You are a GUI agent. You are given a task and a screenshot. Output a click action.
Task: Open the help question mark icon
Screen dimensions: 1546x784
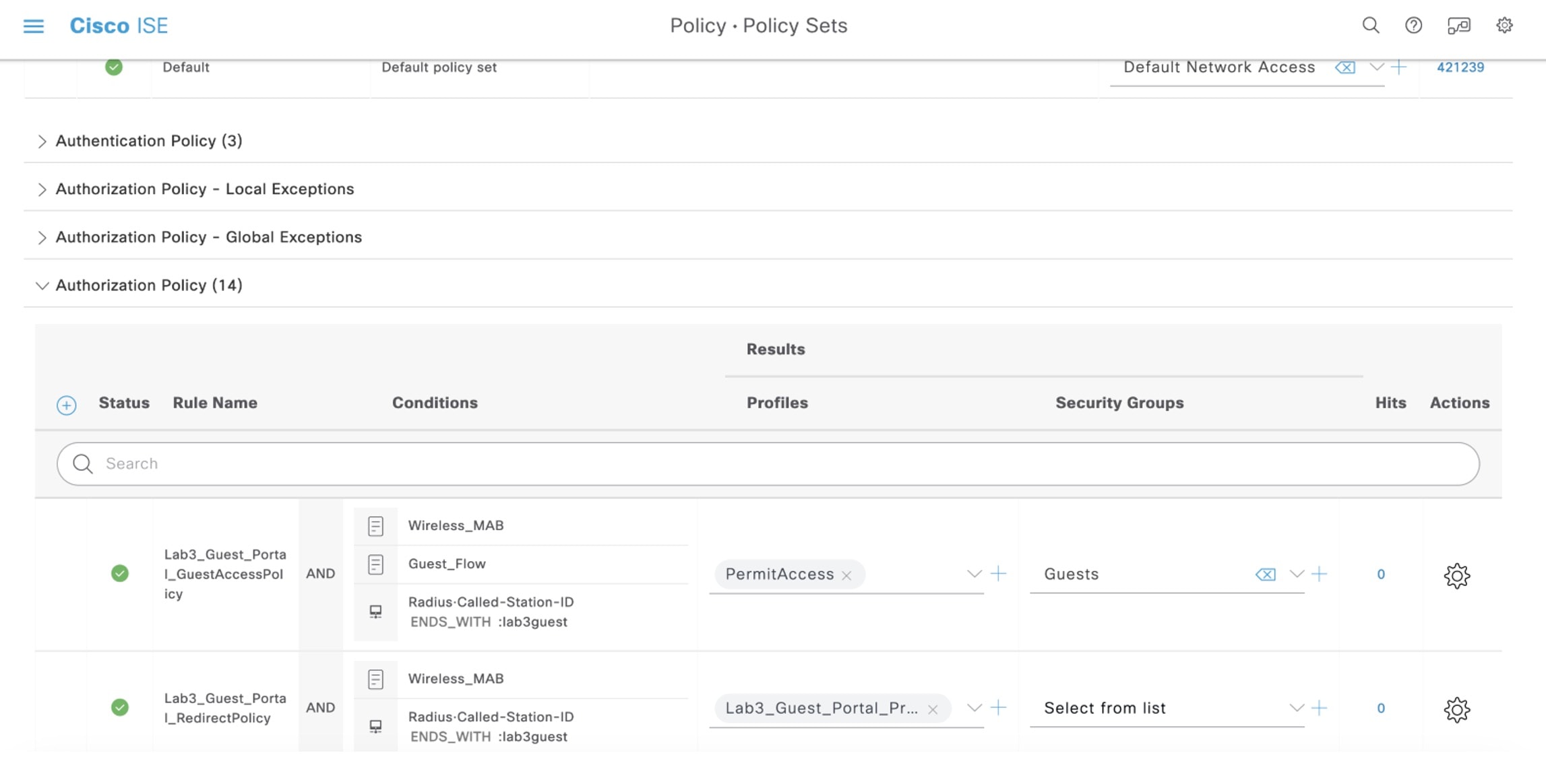pyautogui.click(x=1413, y=26)
